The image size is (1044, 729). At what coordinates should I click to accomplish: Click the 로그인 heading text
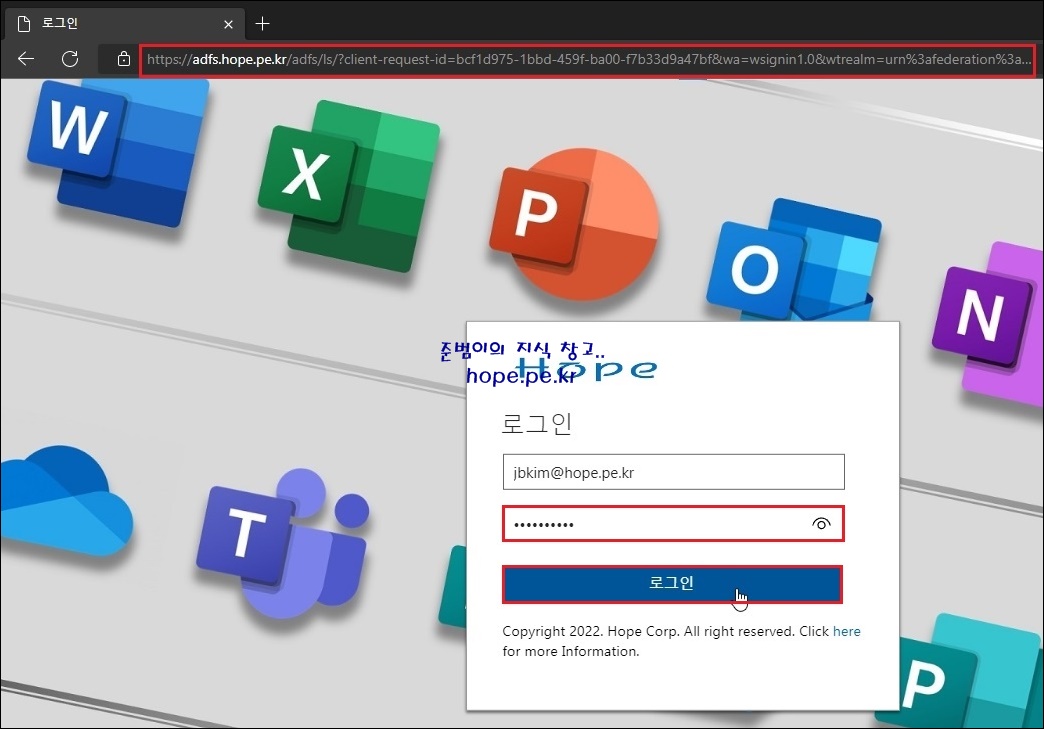[537, 423]
